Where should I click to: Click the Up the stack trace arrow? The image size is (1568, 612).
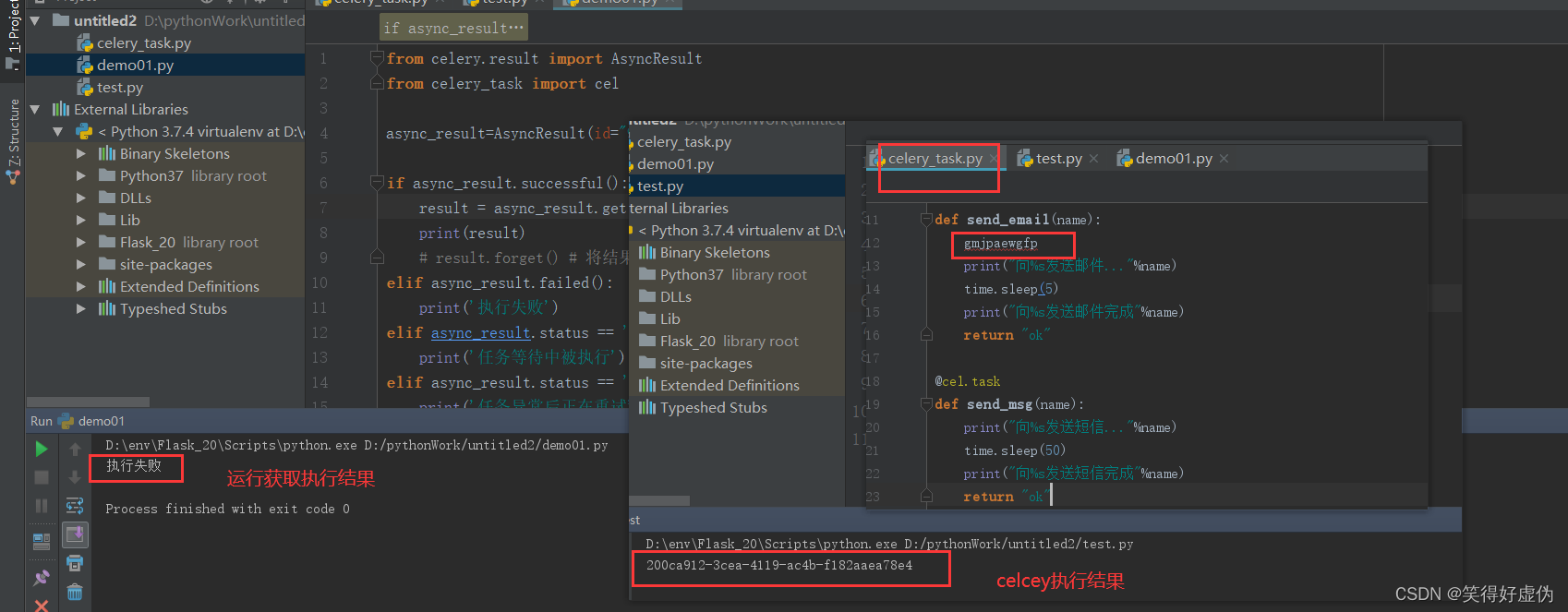(75, 449)
